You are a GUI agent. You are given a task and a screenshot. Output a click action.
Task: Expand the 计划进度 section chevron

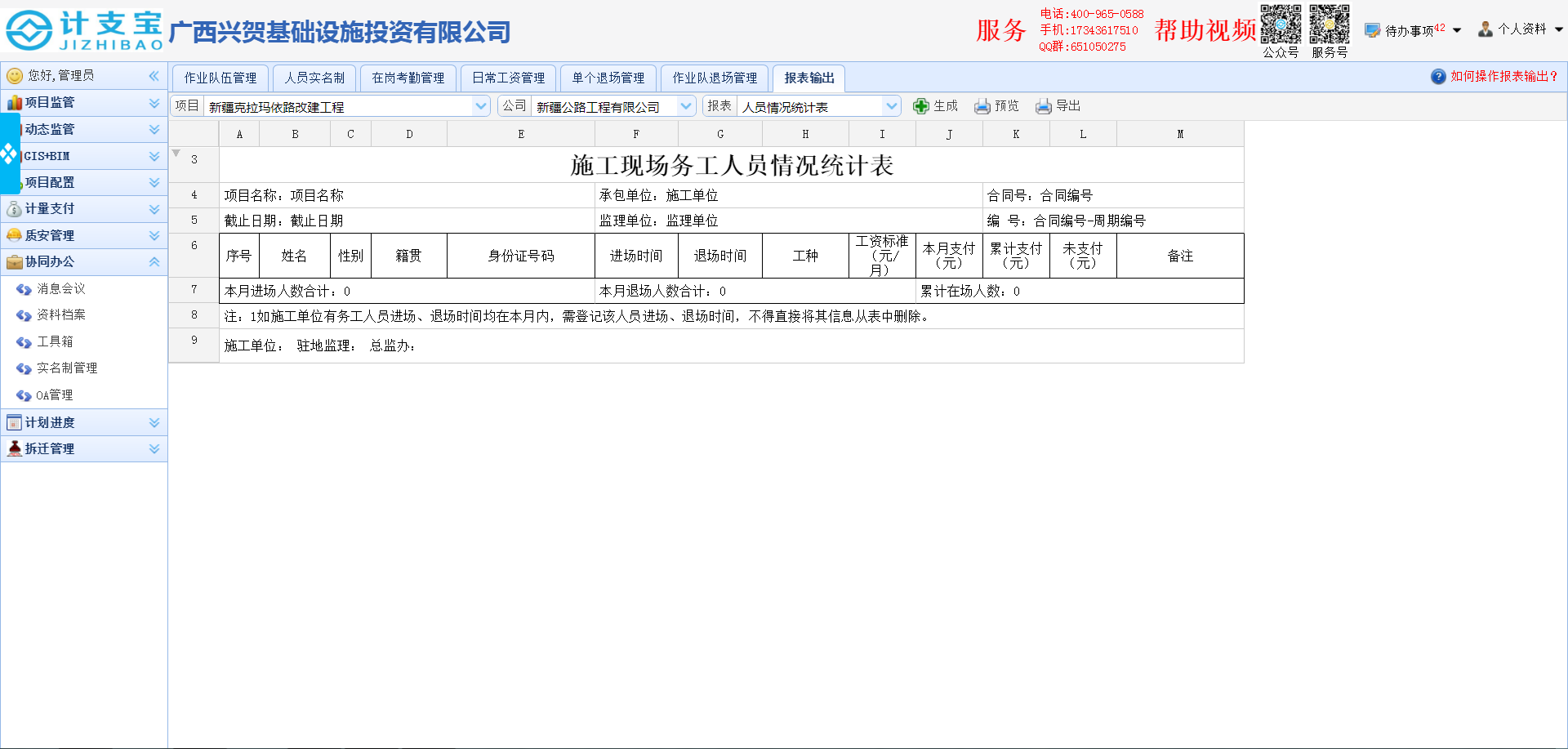tap(154, 423)
